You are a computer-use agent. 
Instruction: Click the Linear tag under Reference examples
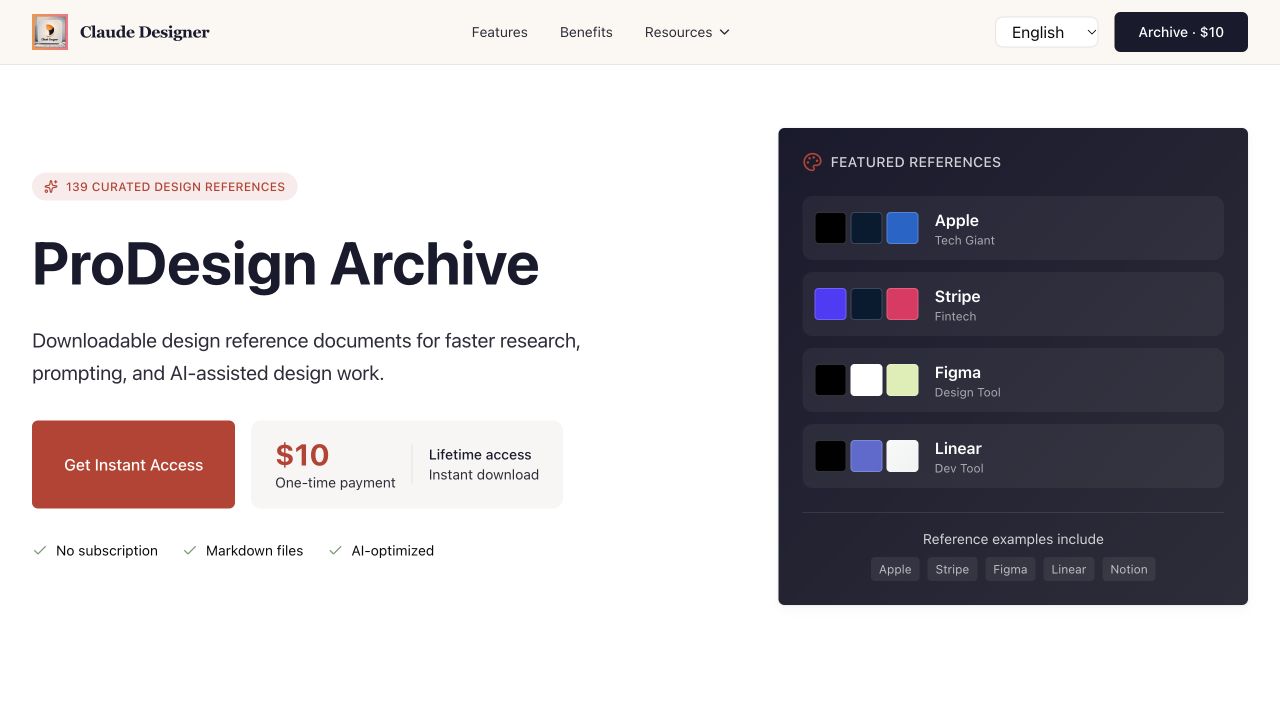(1068, 569)
